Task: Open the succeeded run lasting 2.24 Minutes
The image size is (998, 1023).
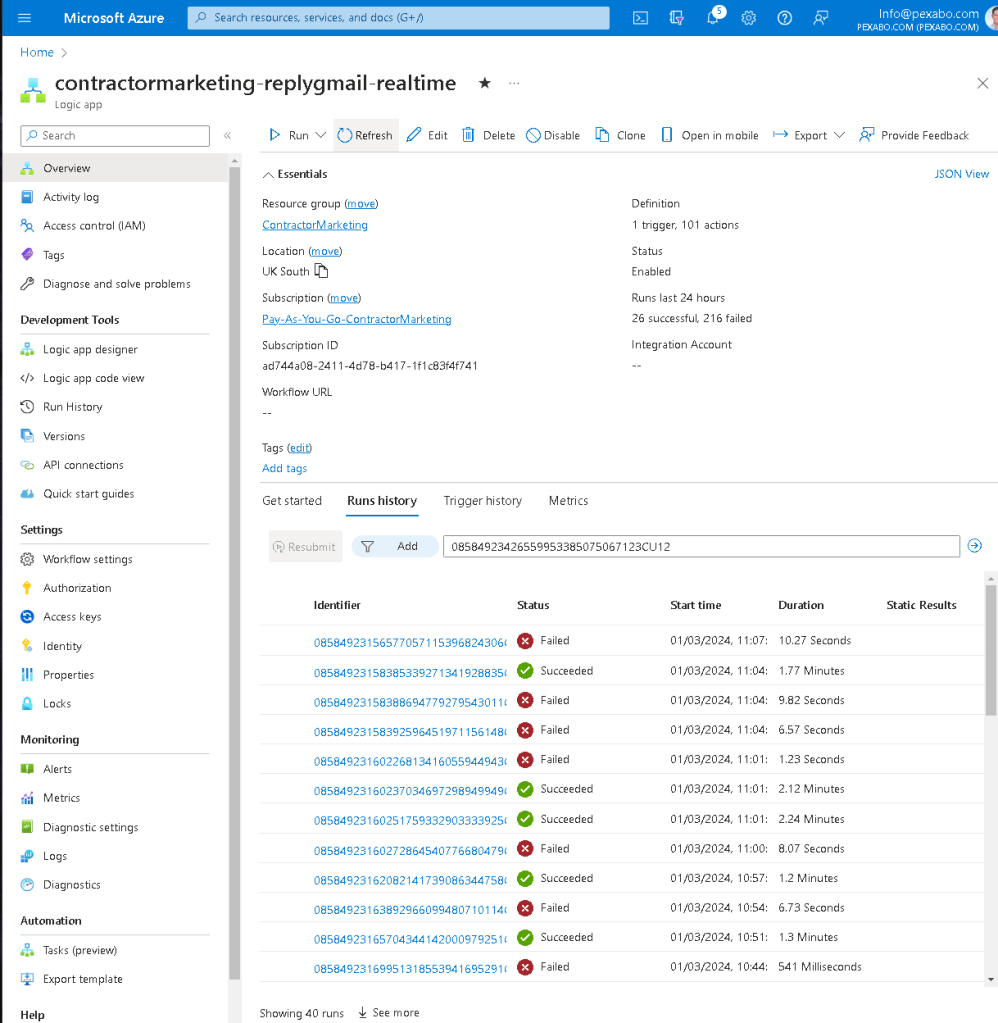Action: tap(410, 820)
